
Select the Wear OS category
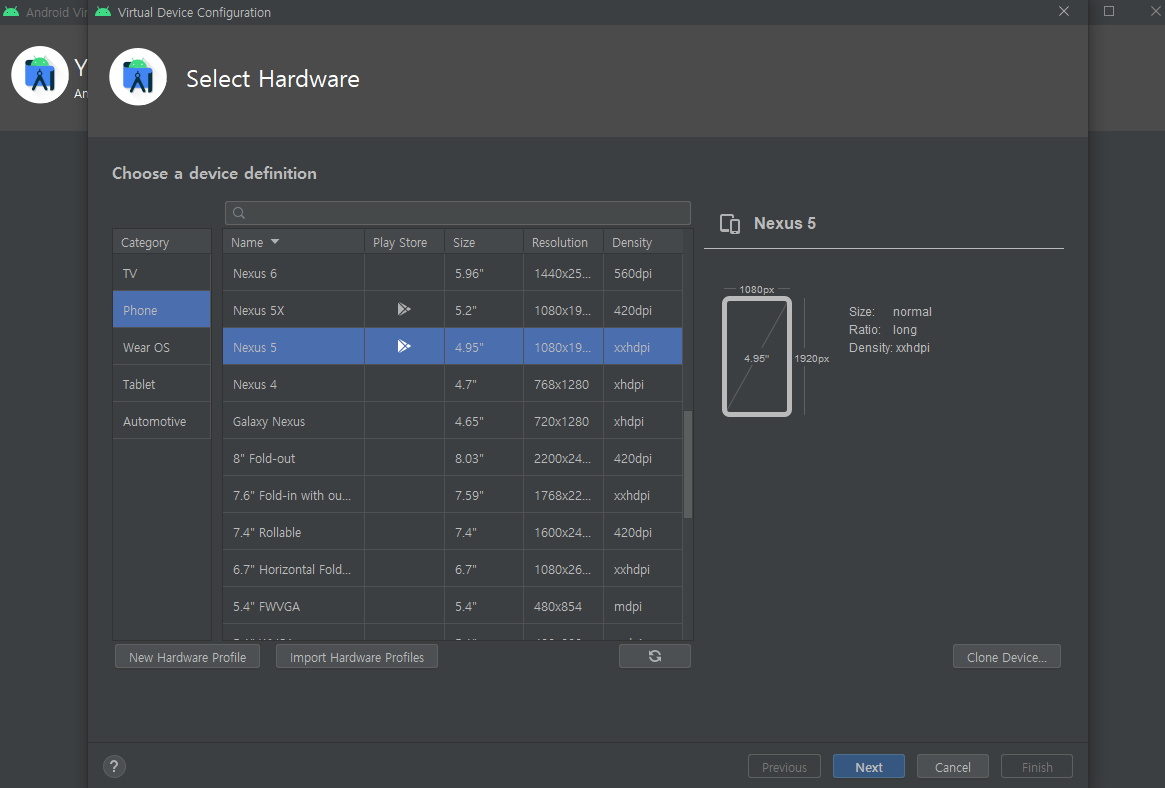coord(161,347)
